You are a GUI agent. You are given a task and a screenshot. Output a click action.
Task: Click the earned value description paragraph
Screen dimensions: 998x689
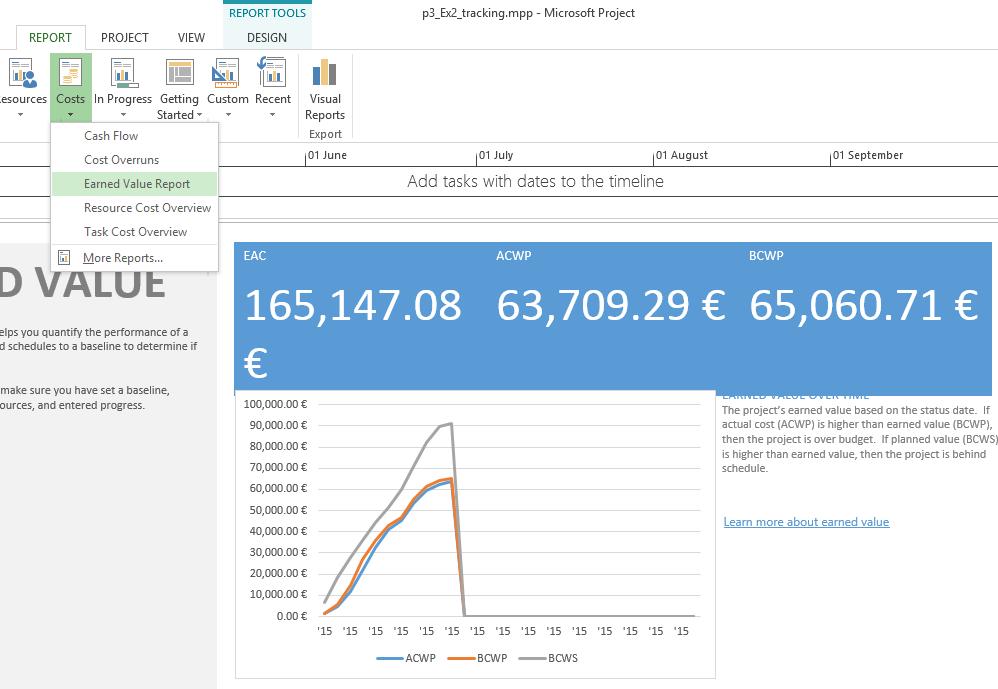click(859, 439)
